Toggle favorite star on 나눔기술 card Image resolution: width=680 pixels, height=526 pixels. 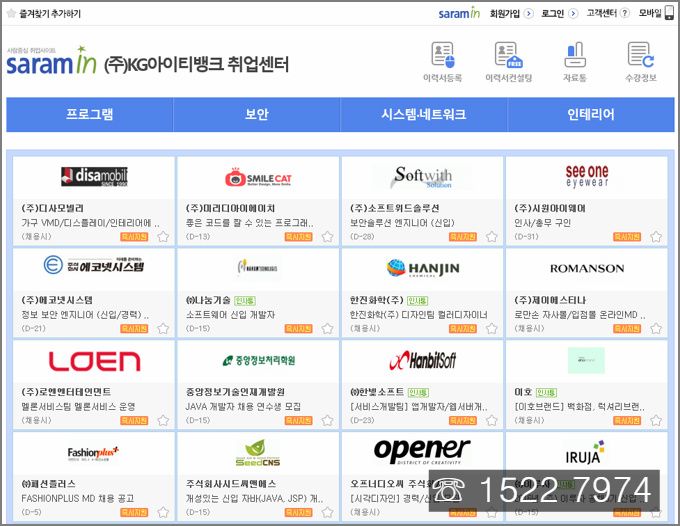(x=327, y=329)
